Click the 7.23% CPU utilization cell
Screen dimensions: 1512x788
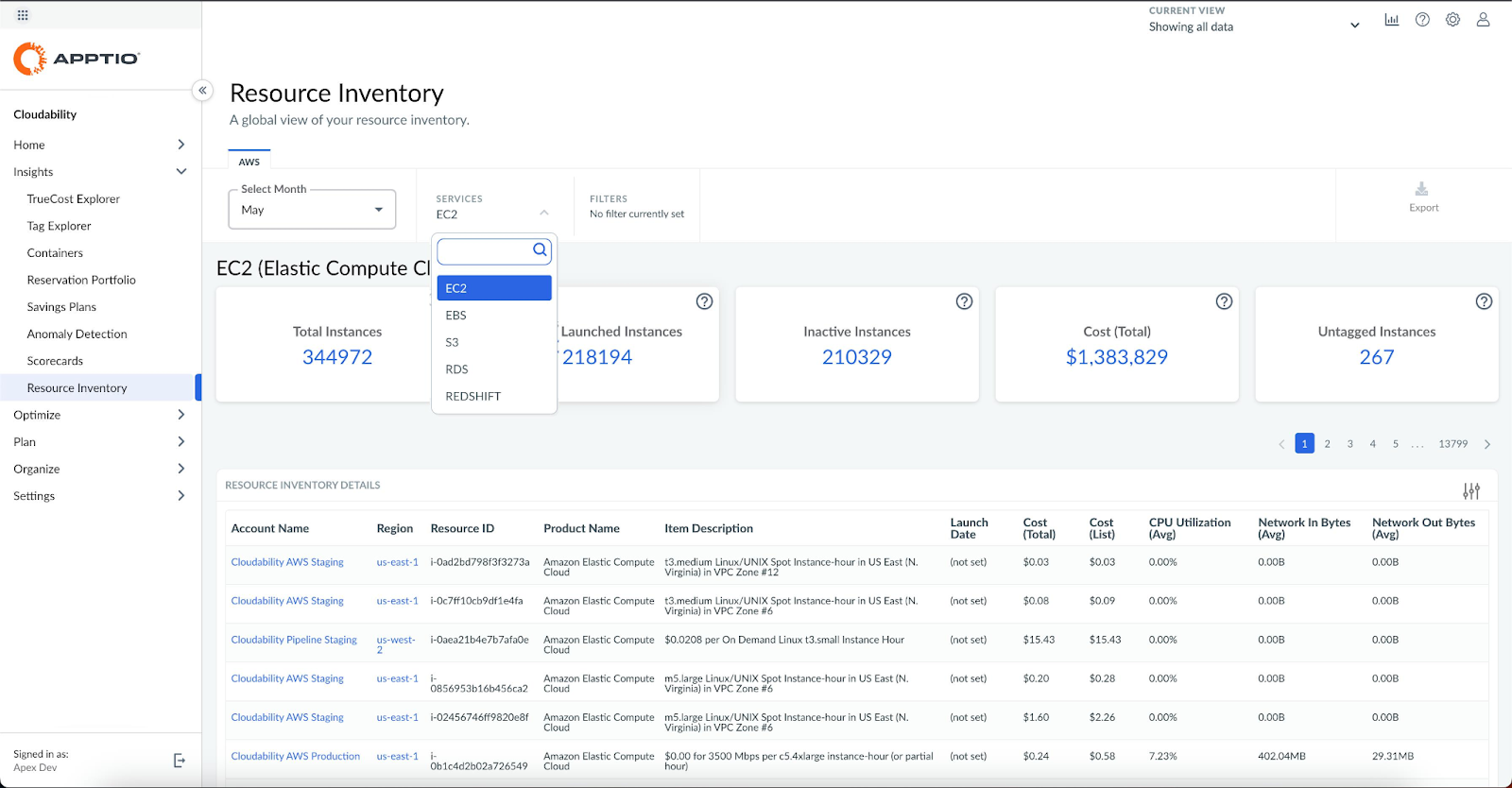[1163, 756]
